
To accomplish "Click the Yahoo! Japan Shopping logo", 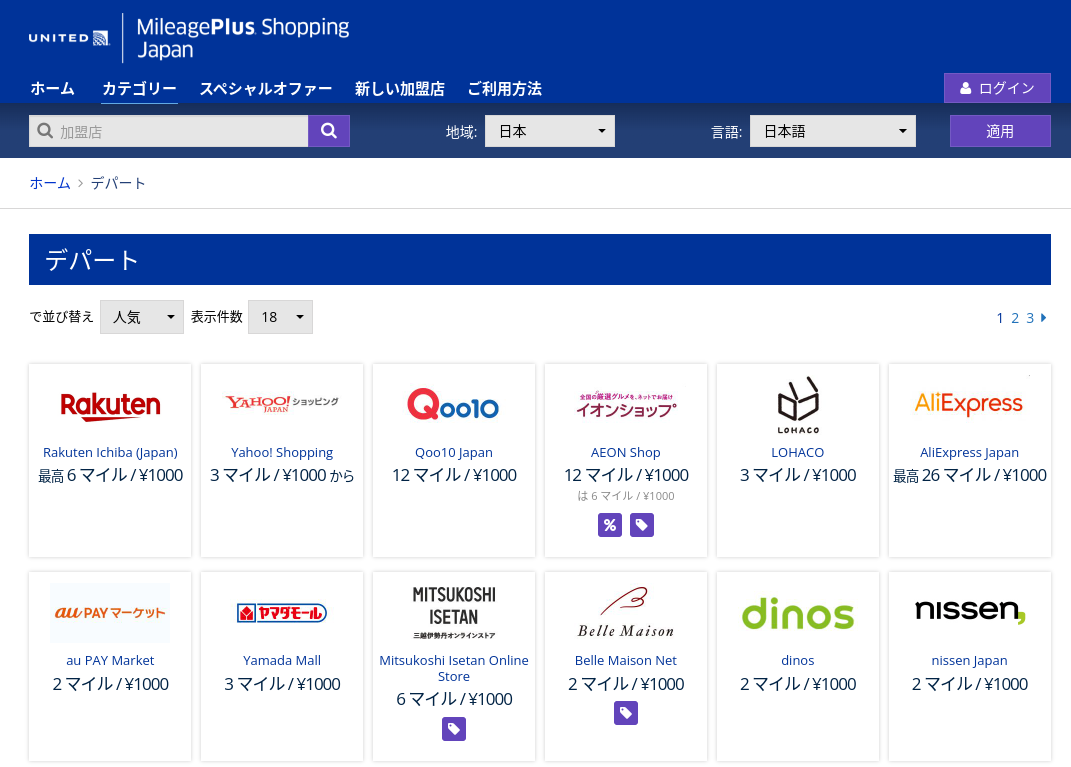I will [x=282, y=403].
